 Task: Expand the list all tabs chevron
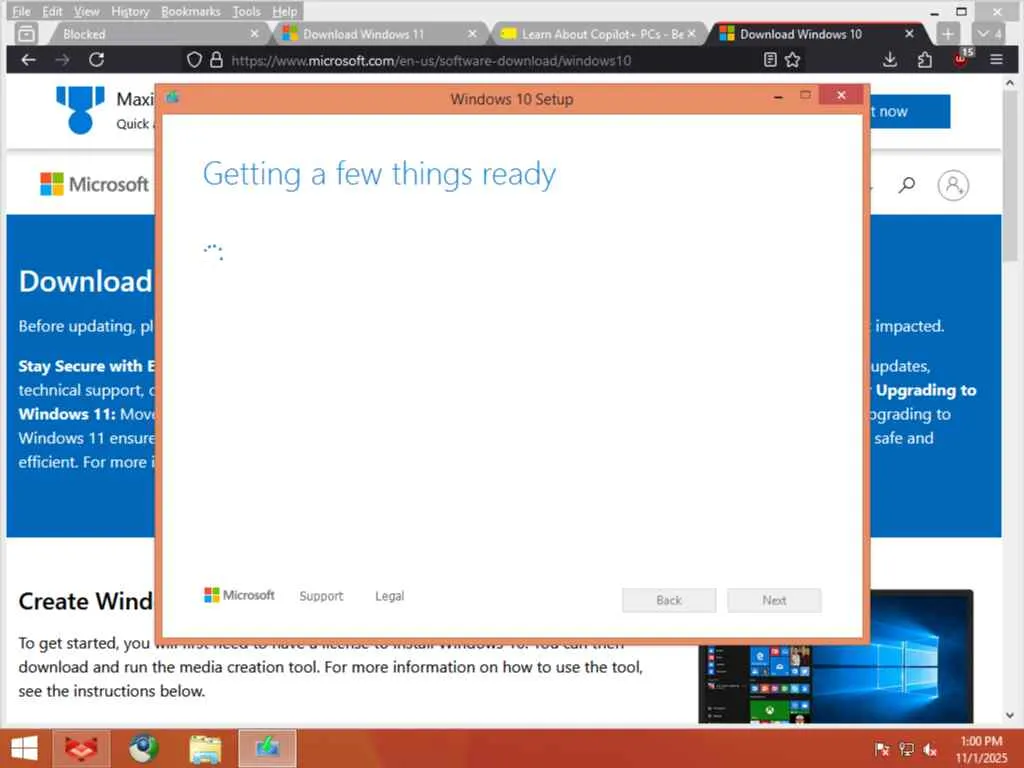click(989, 33)
